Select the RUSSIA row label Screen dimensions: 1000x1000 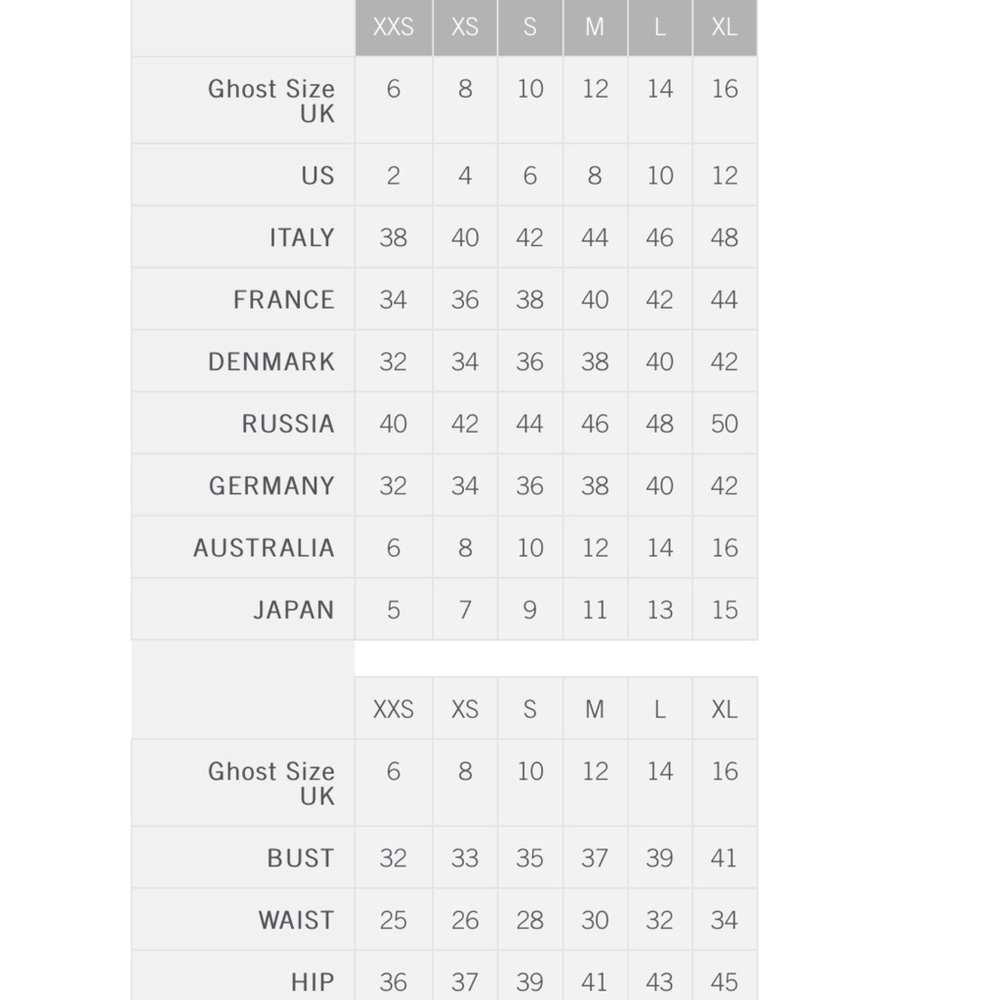pos(287,424)
